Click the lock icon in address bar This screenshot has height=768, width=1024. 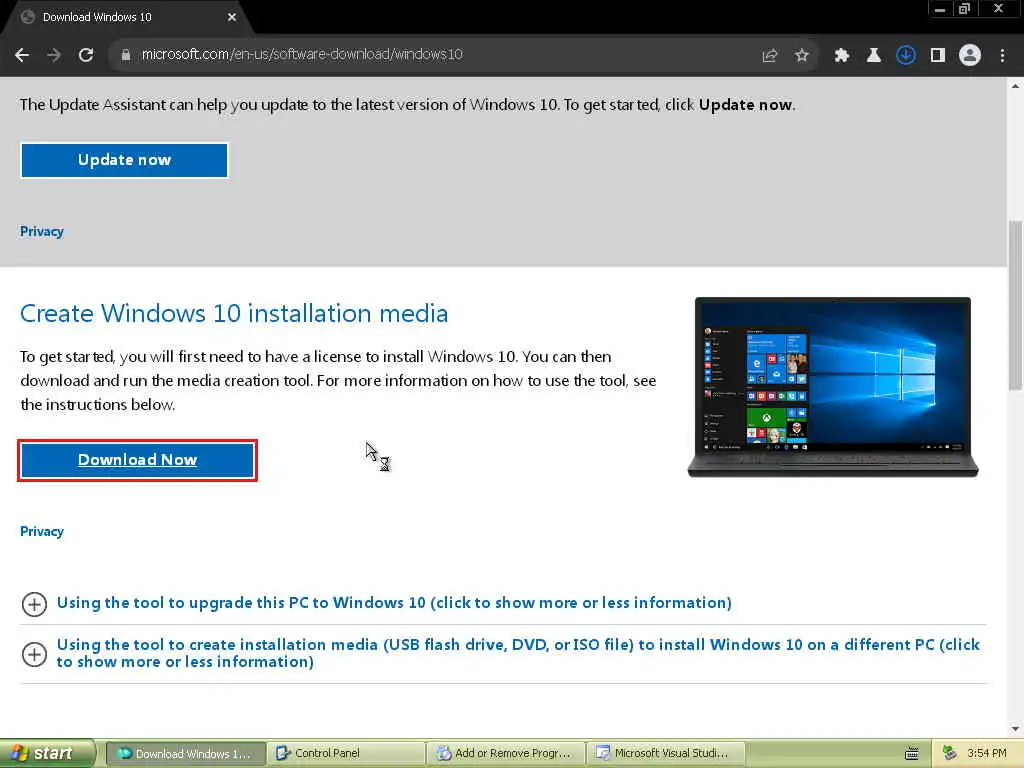[x=126, y=55]
